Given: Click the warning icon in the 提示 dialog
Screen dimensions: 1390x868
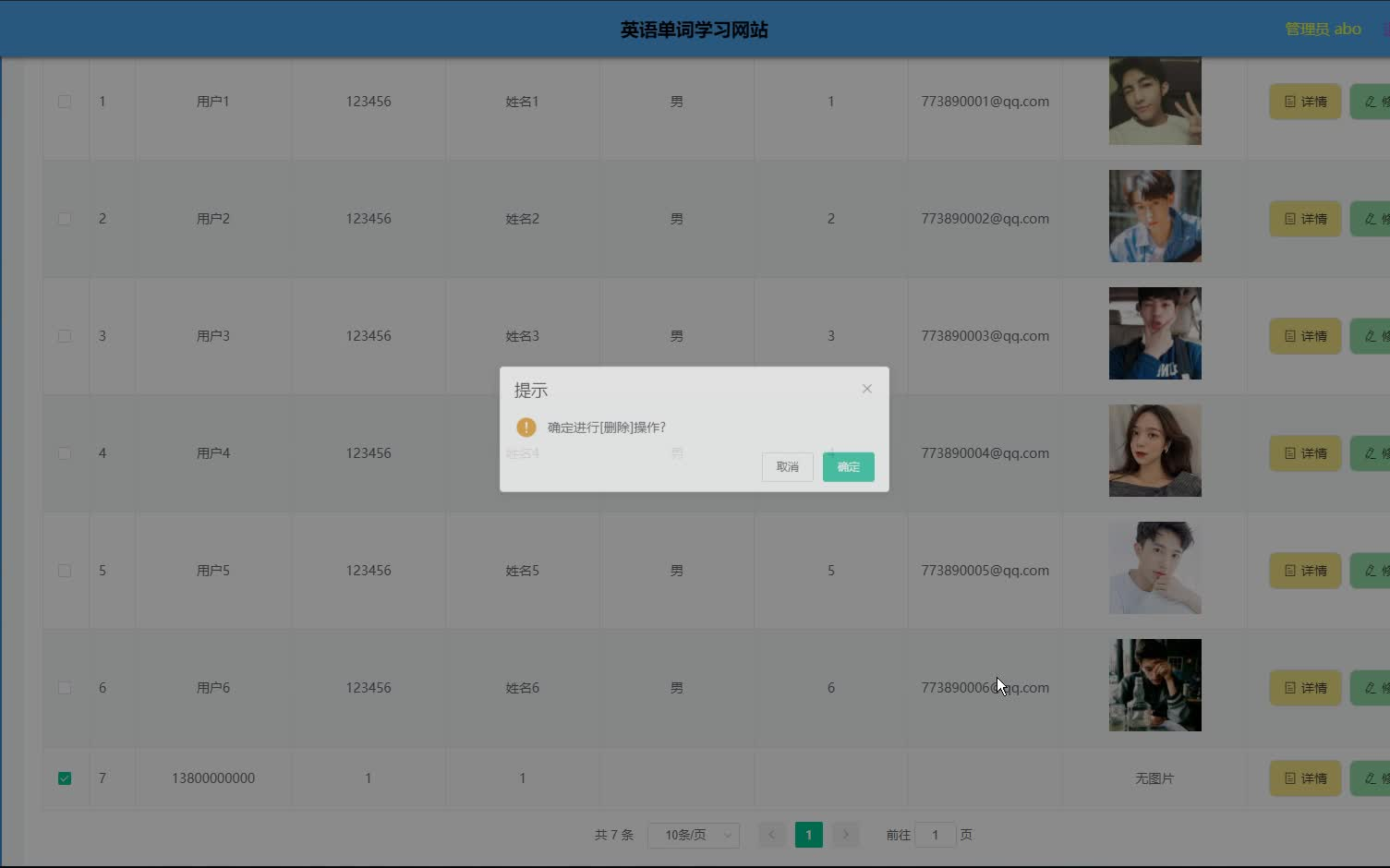Looking at the screenshot, I should point(525,427).
